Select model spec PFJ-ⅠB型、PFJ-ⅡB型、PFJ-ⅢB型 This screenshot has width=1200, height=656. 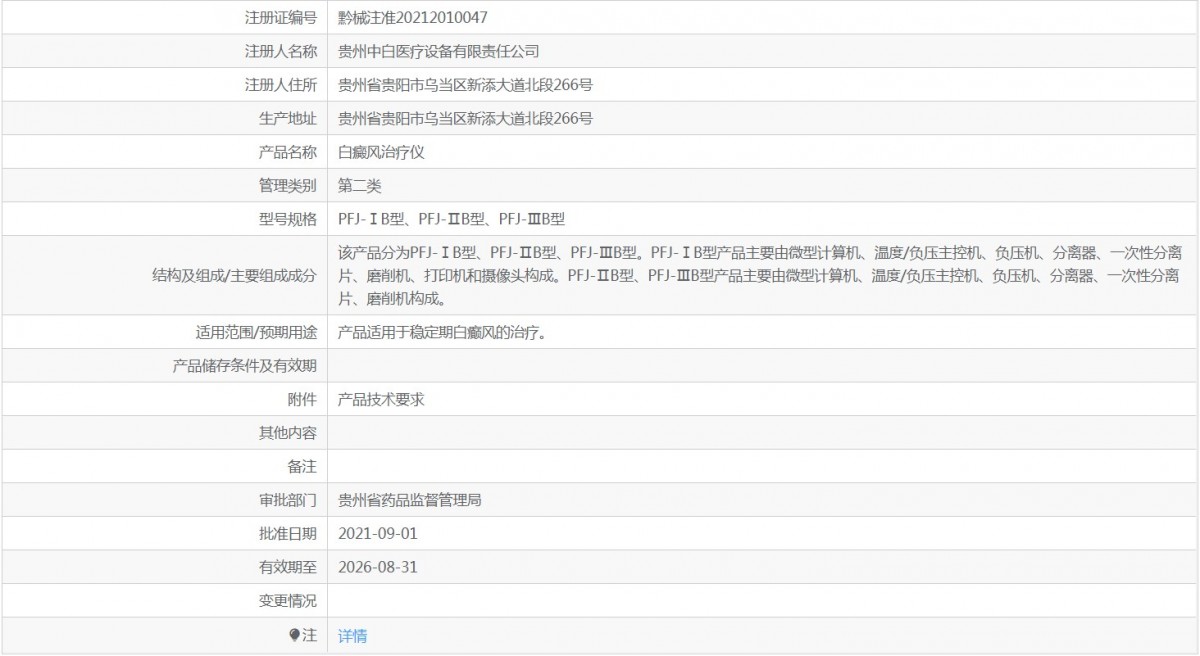pyautogui.click(x=452, y=219)
